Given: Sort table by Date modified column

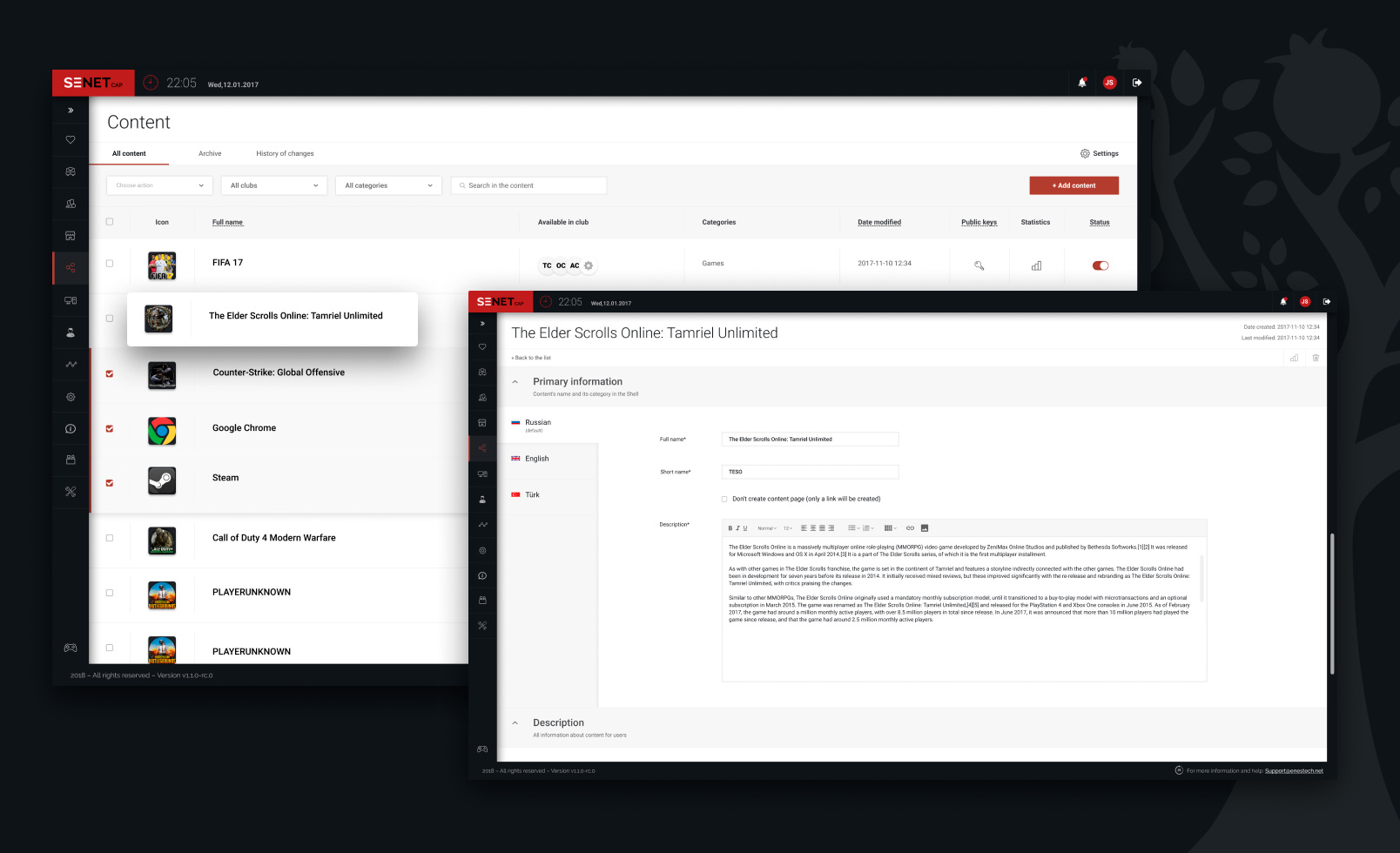Looking at the screenshot, I should (x=879, y=222).
